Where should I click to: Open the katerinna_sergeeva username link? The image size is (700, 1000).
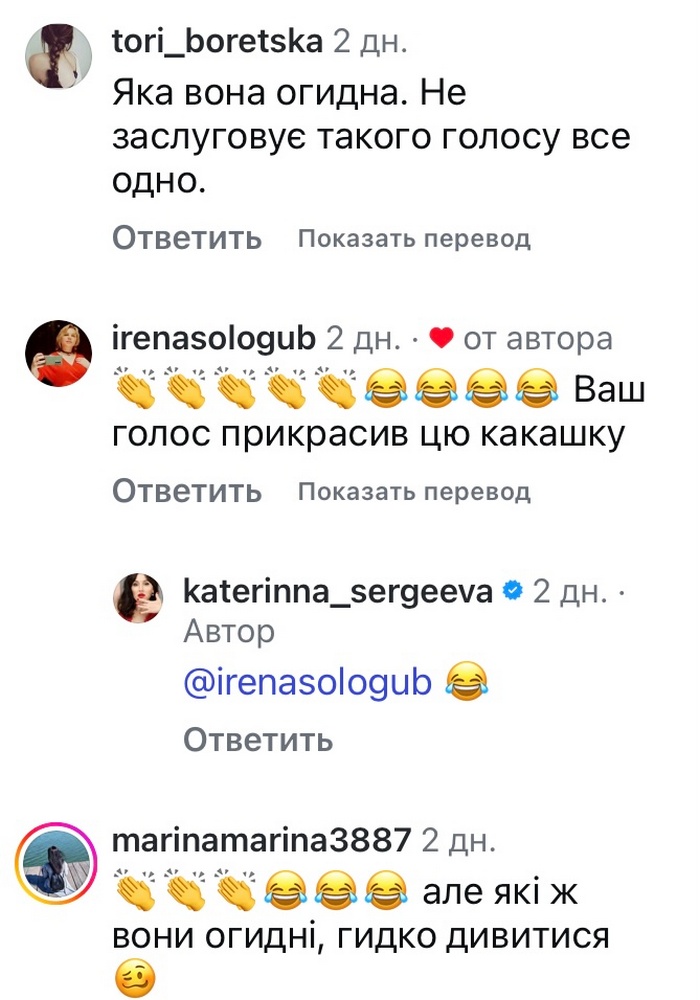(338, 592)
